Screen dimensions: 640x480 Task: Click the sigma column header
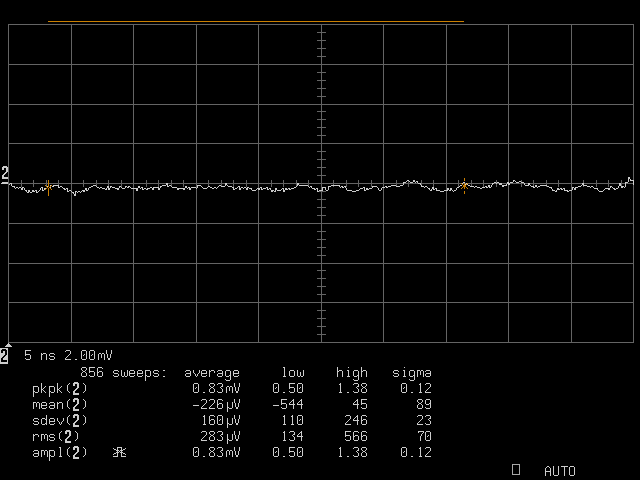pos(412,373)
